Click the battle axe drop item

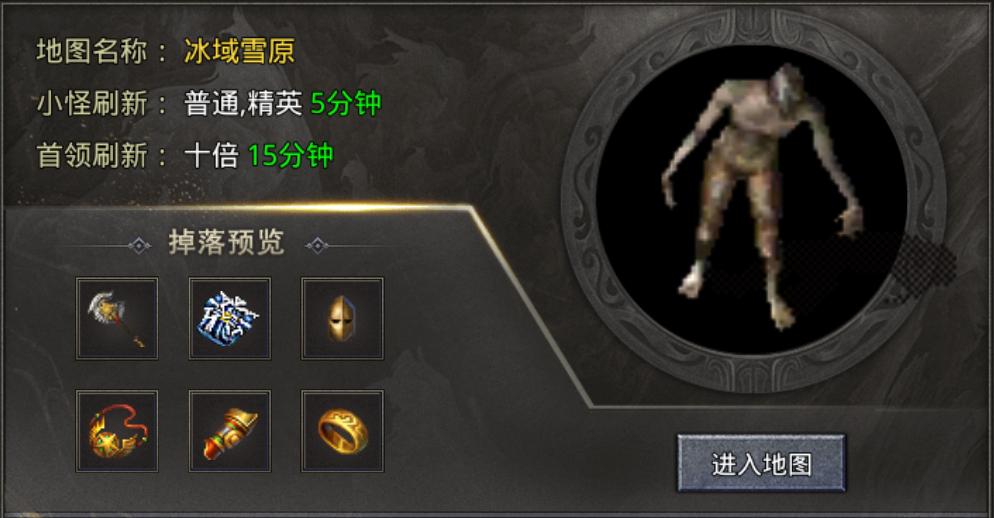pos(117,318)
